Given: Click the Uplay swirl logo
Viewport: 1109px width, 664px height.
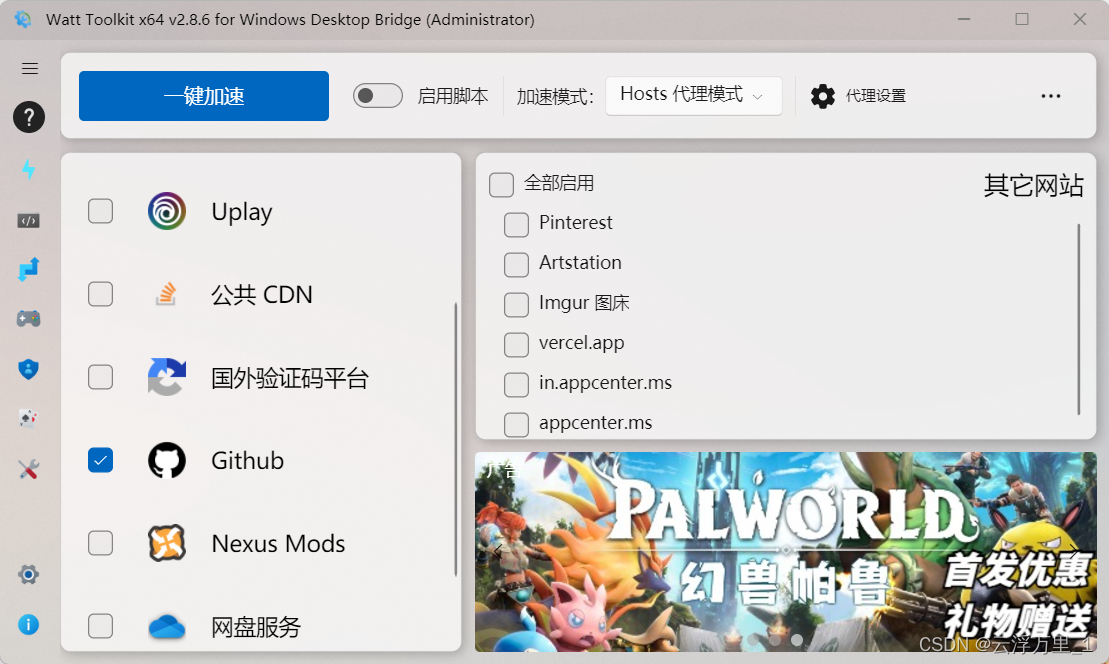Looking at the screenshot, I should (167, 211).
